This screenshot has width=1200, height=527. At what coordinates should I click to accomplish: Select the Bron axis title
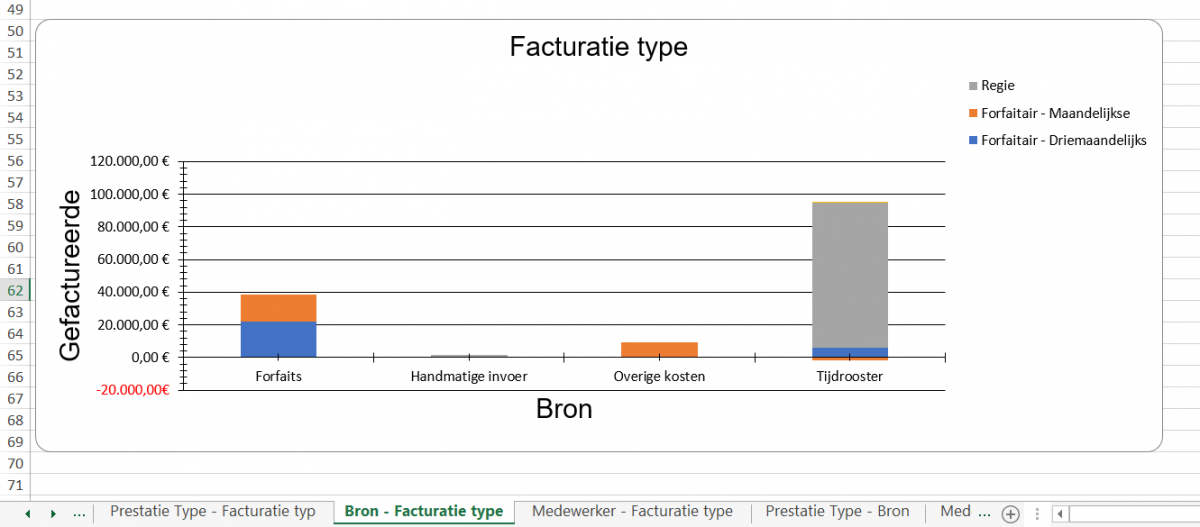coord(564,409)
